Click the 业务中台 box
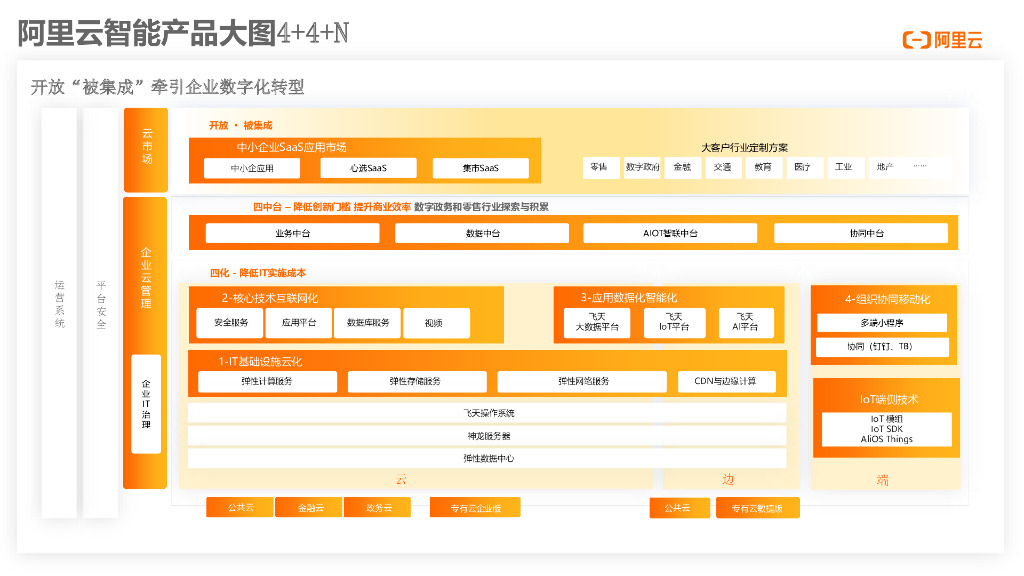 click(292, 233)
